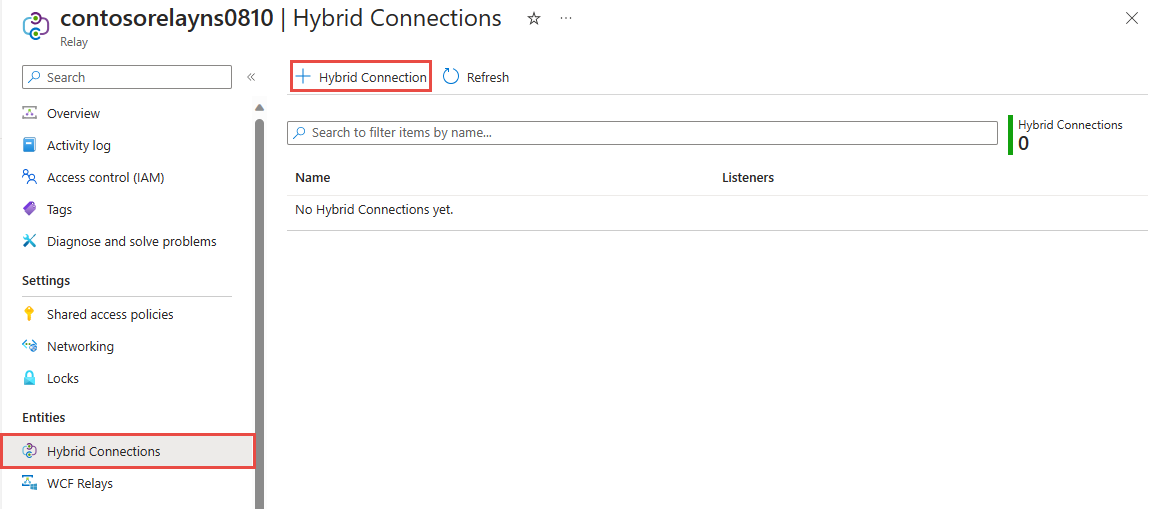
Task: Favorite this page with the star icon
Action: pyautogui.click(x=534, y=19)
